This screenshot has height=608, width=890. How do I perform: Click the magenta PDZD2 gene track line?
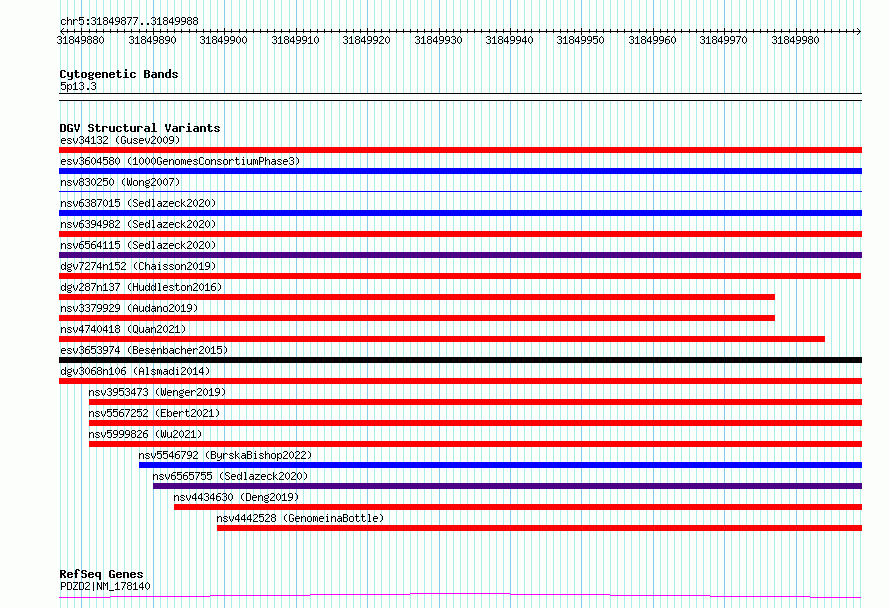460,596
